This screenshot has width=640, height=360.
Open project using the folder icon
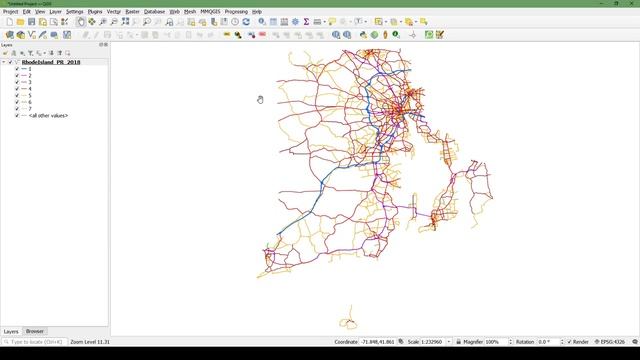[20, 22]
